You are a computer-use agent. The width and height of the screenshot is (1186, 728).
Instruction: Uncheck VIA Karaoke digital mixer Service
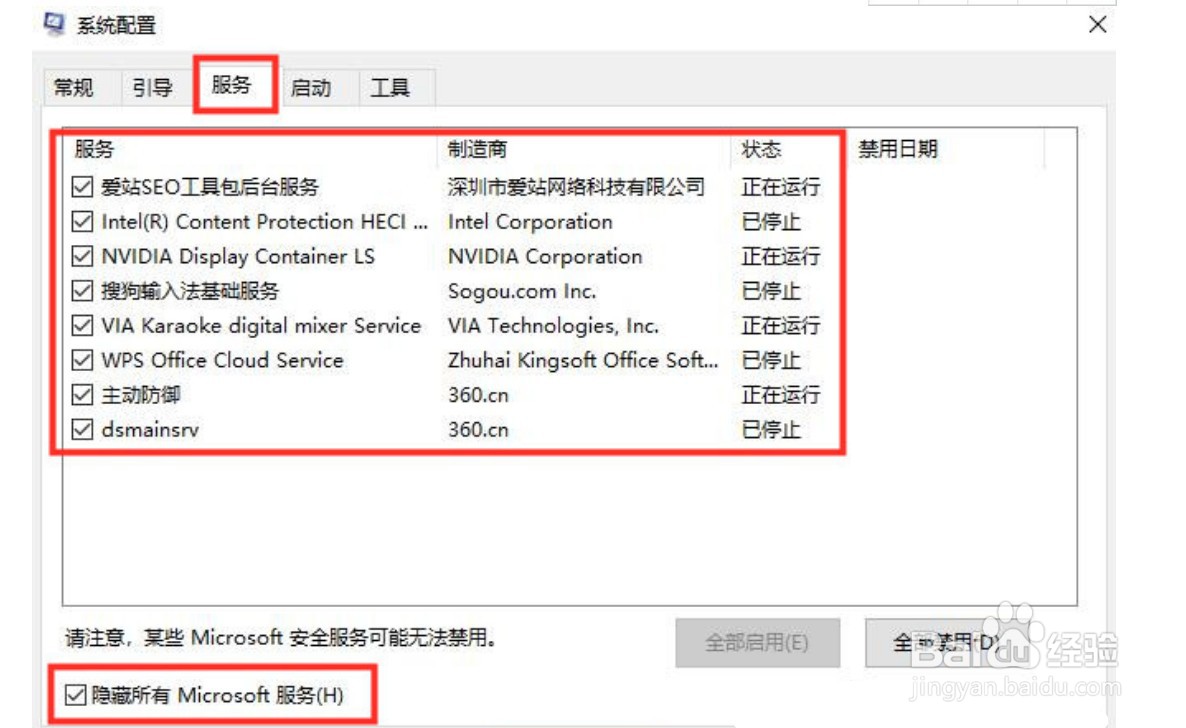click(82, 326)
